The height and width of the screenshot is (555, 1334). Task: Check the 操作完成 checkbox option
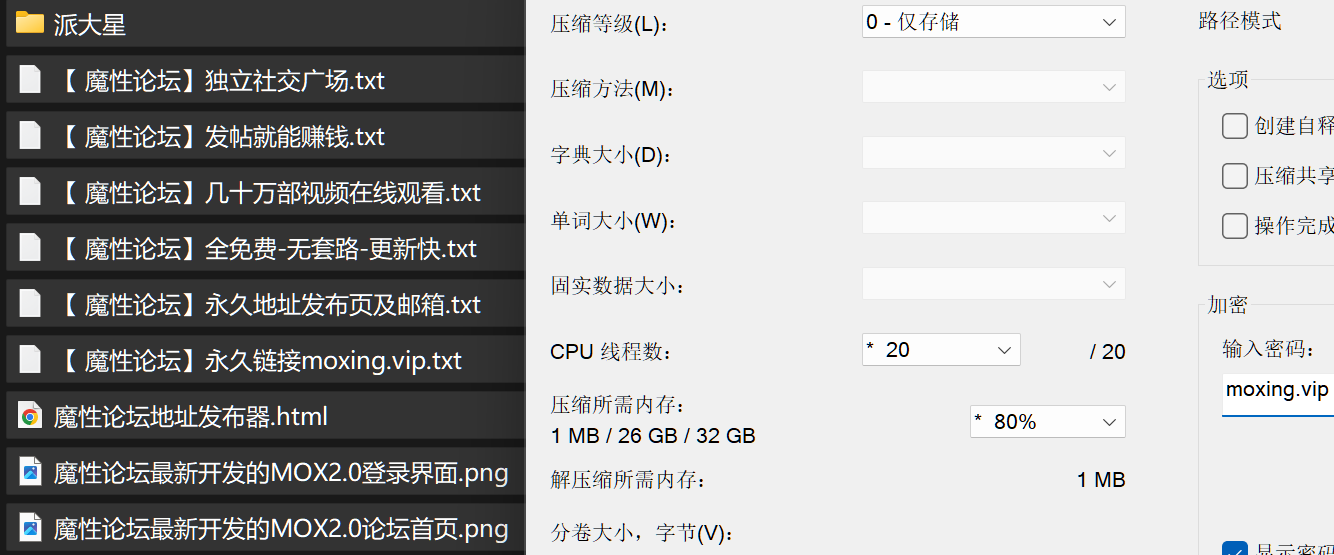1235,226
